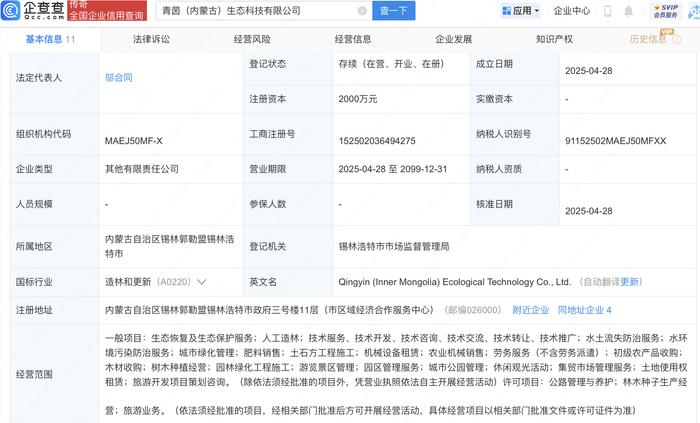Switch to 法律诉讼 tab

151,39
